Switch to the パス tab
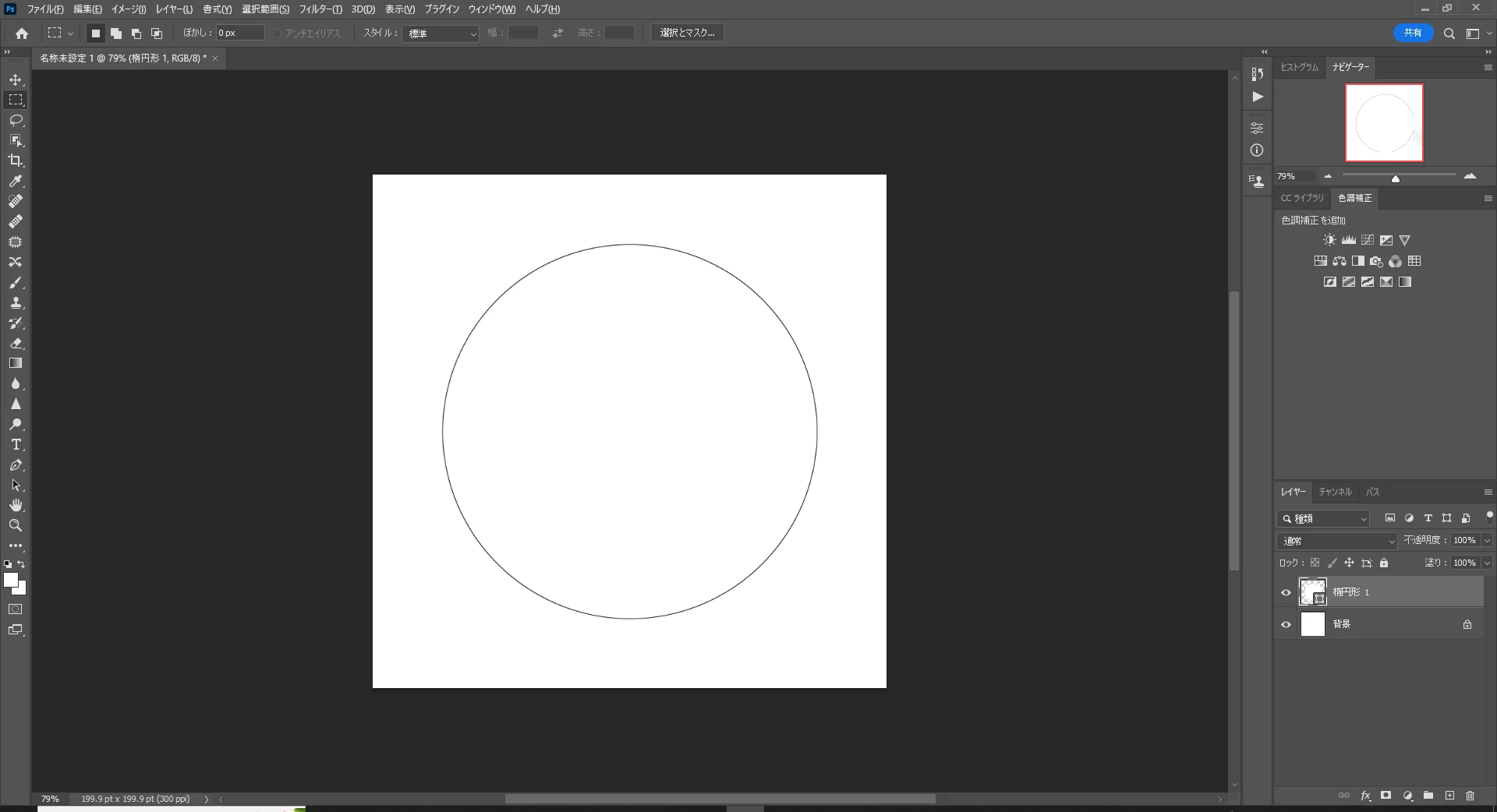 pyautogui.click(x=1373, y=492)
